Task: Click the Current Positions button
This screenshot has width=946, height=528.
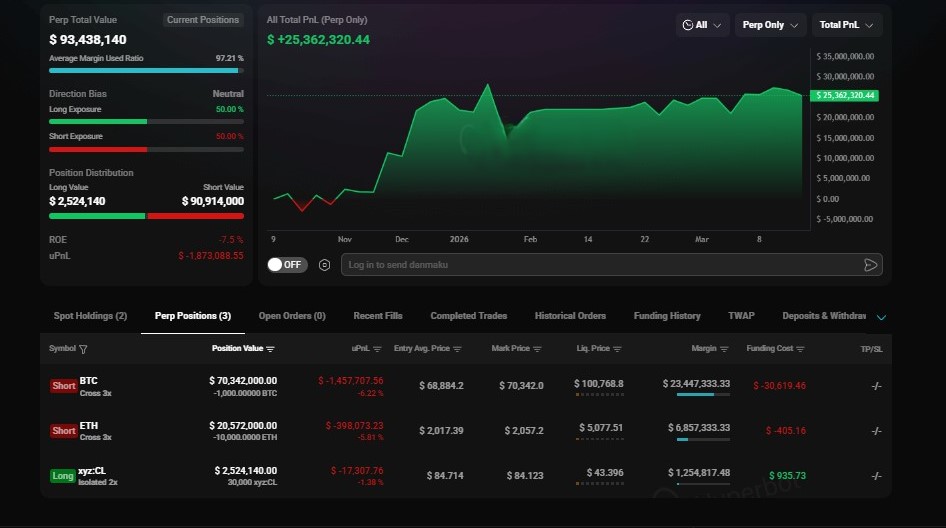Action: (203, 20)
